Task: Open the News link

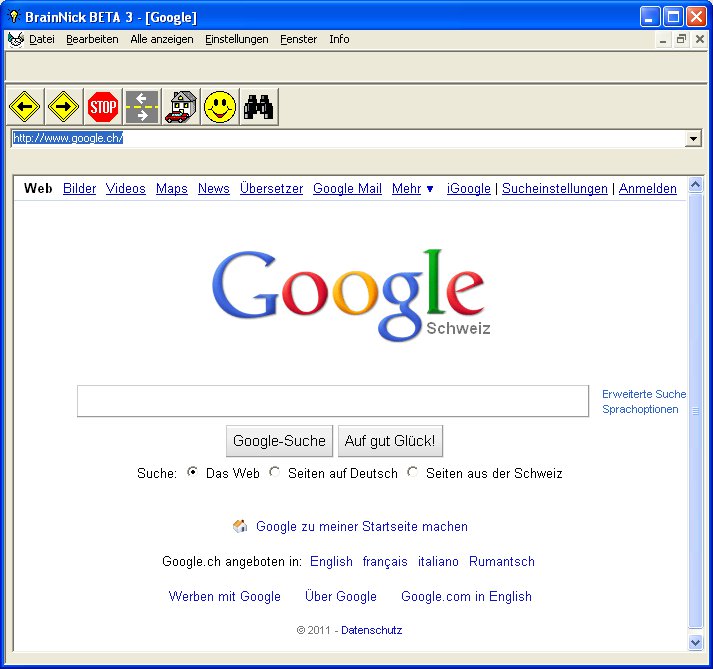Action: (214, 188)
